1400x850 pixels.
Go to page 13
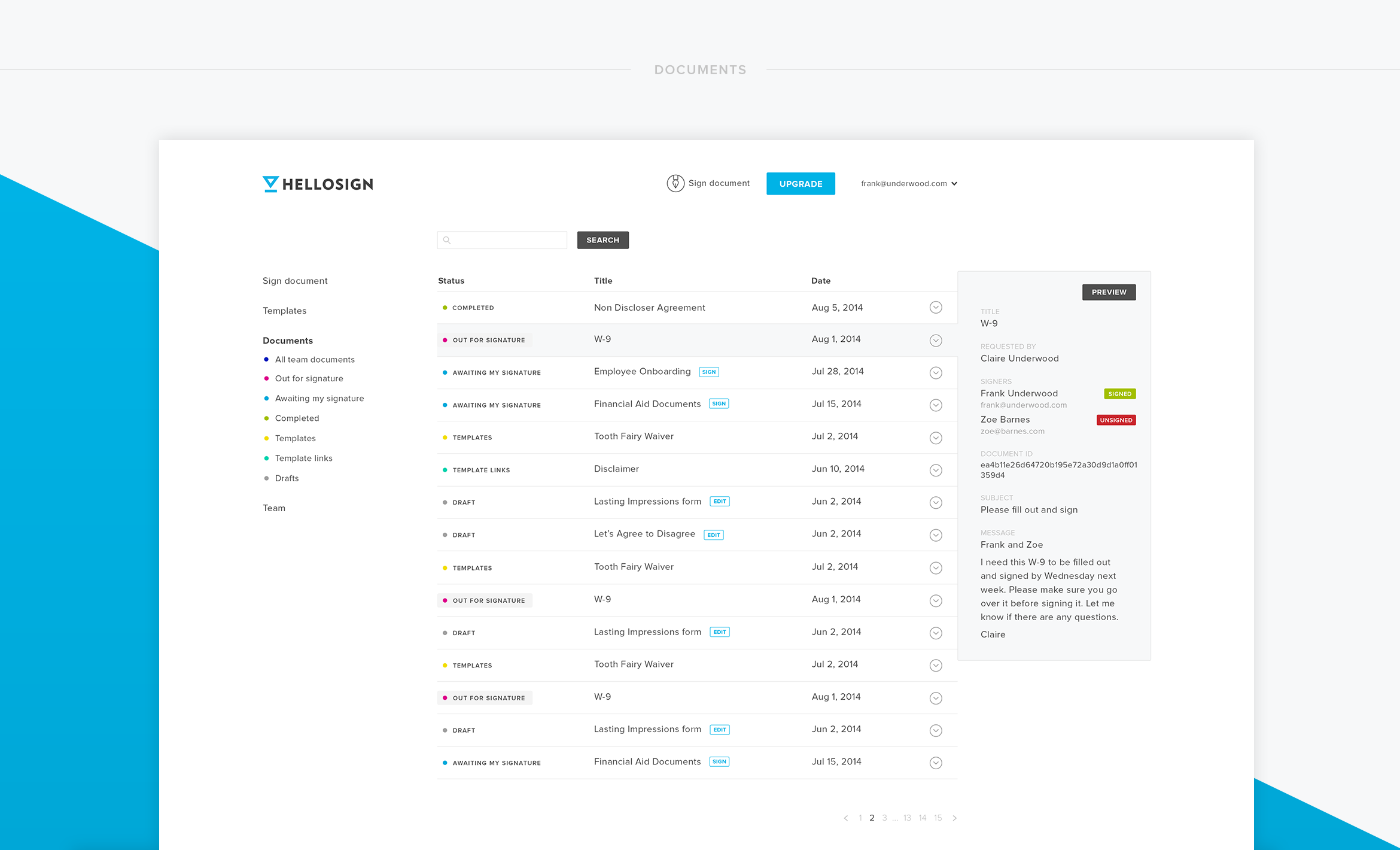click(907, 818)
